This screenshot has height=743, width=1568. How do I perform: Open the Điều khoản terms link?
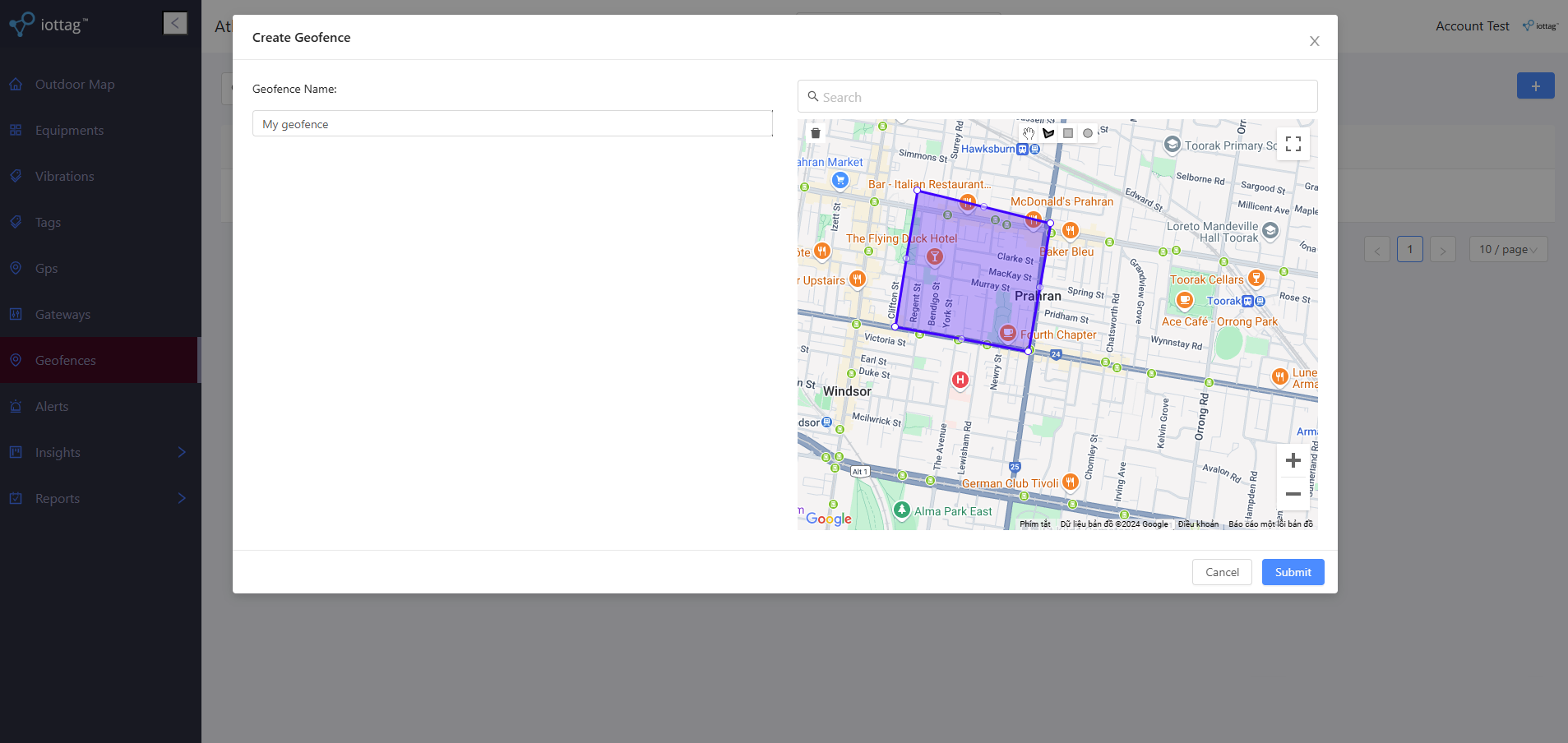point(1198,524)
